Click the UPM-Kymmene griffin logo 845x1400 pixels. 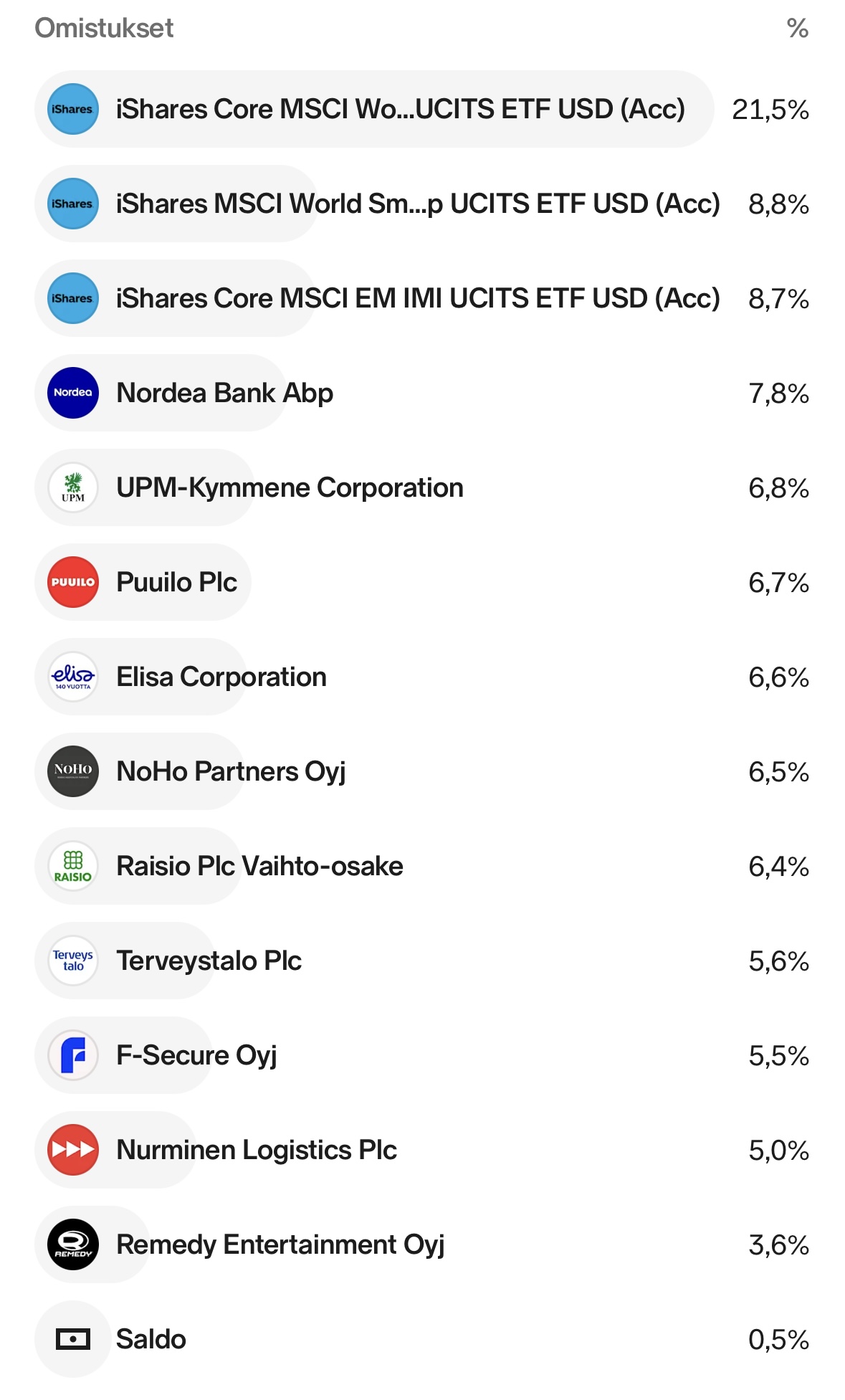pyautogui.click(x=73, y=487)
